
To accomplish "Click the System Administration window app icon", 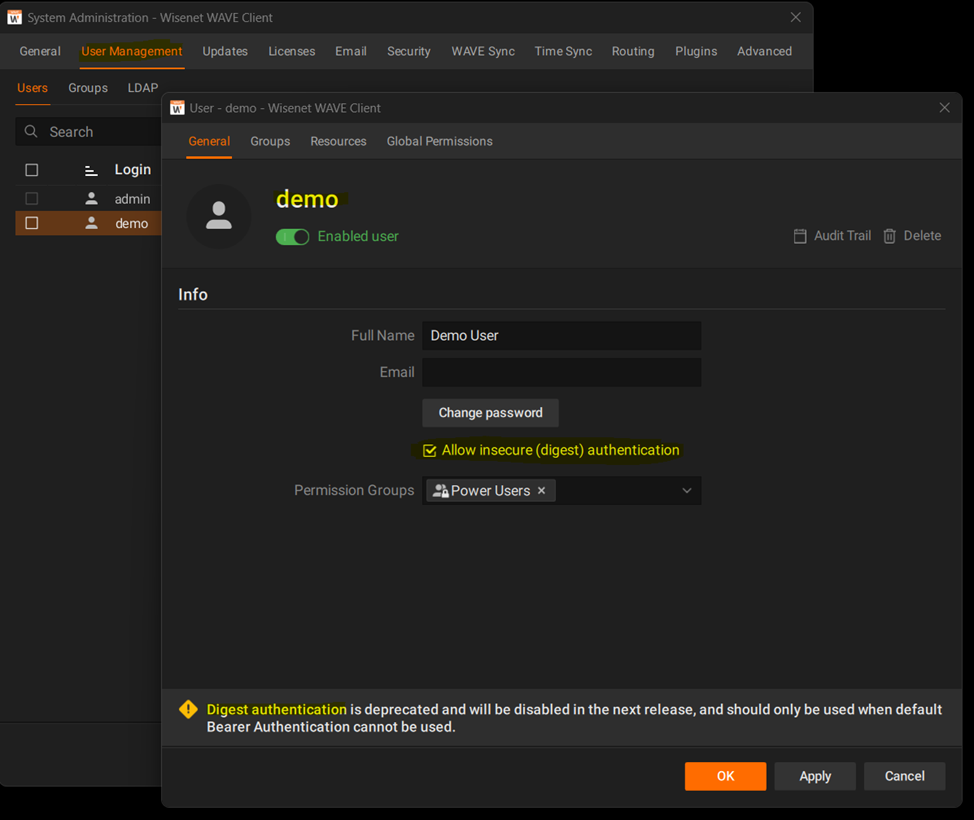I will 14,17.
